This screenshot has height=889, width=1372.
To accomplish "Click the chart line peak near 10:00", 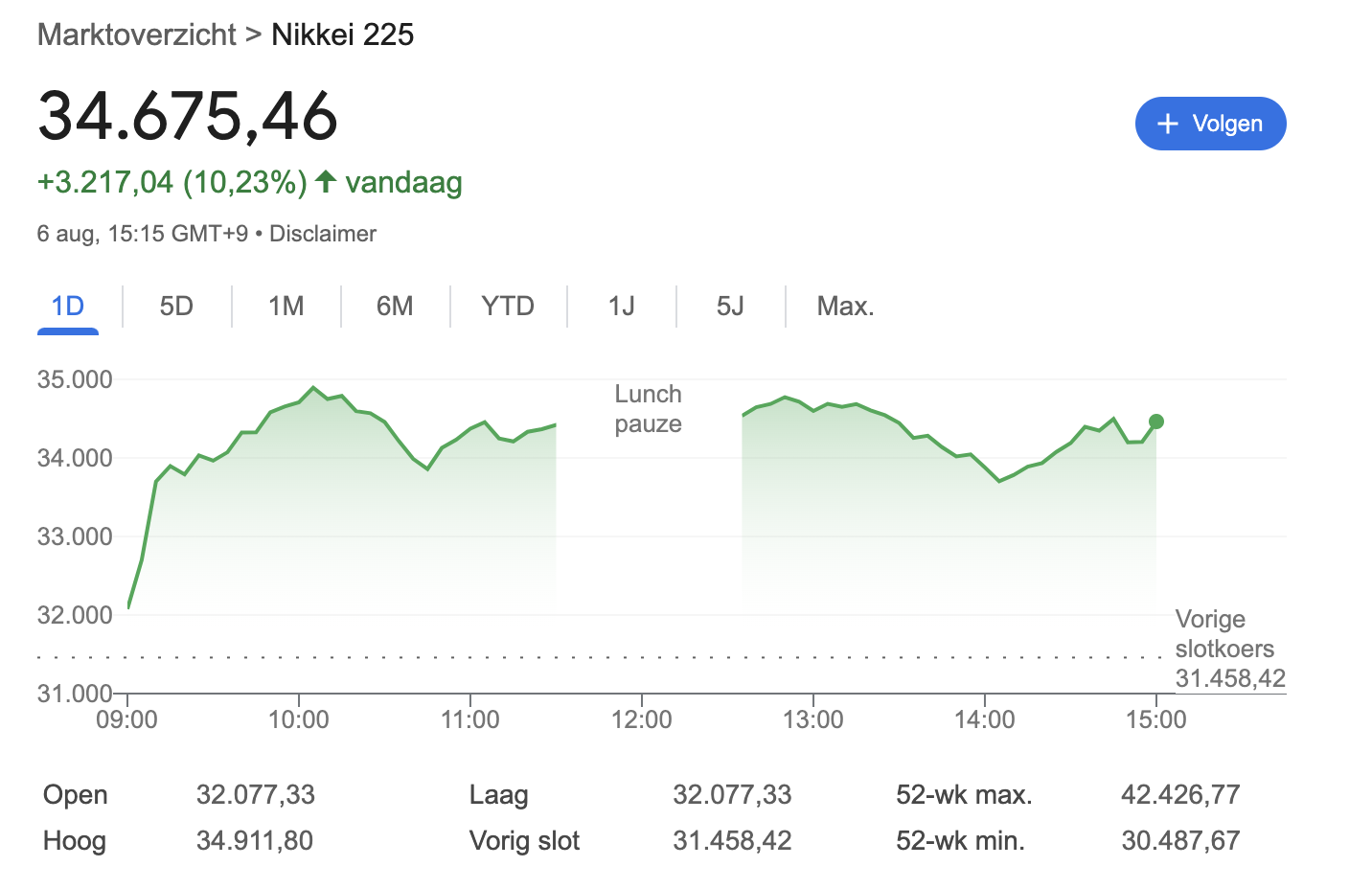I will point(313,388).
